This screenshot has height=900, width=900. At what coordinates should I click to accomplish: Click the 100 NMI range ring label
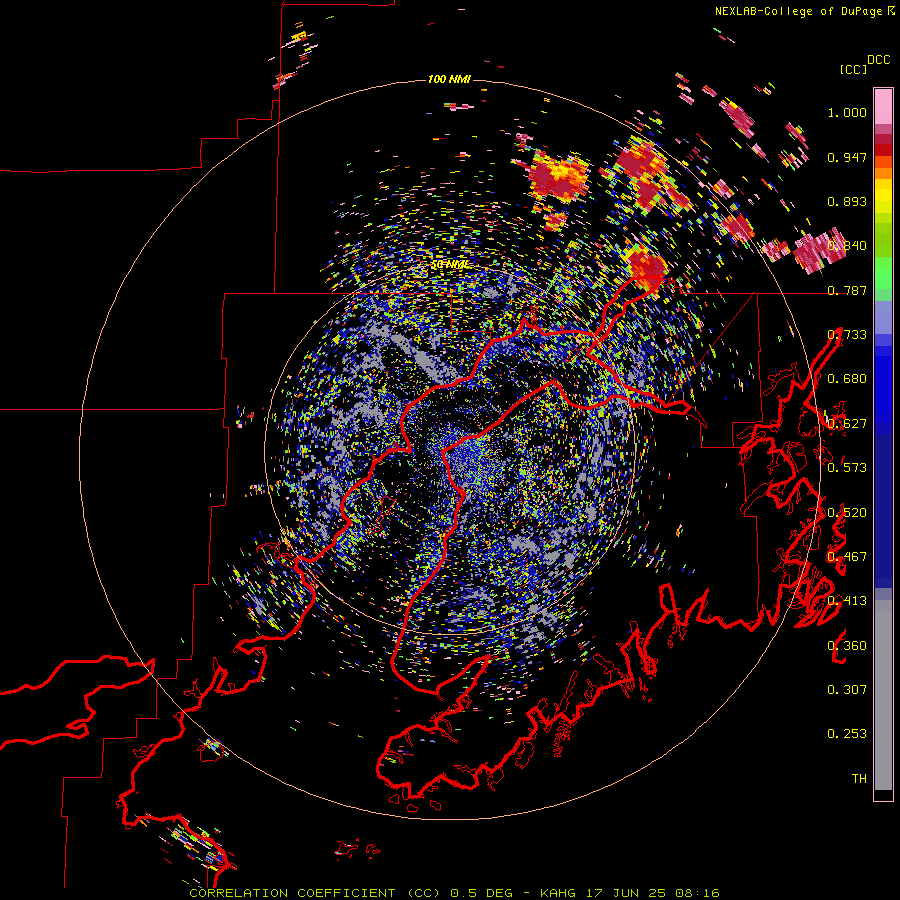[449, 79]
